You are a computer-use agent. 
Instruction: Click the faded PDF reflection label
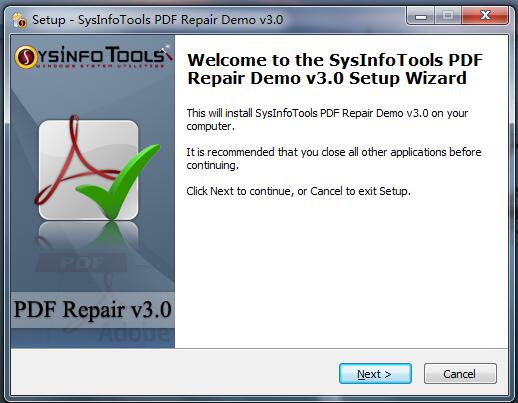[82, 263]
